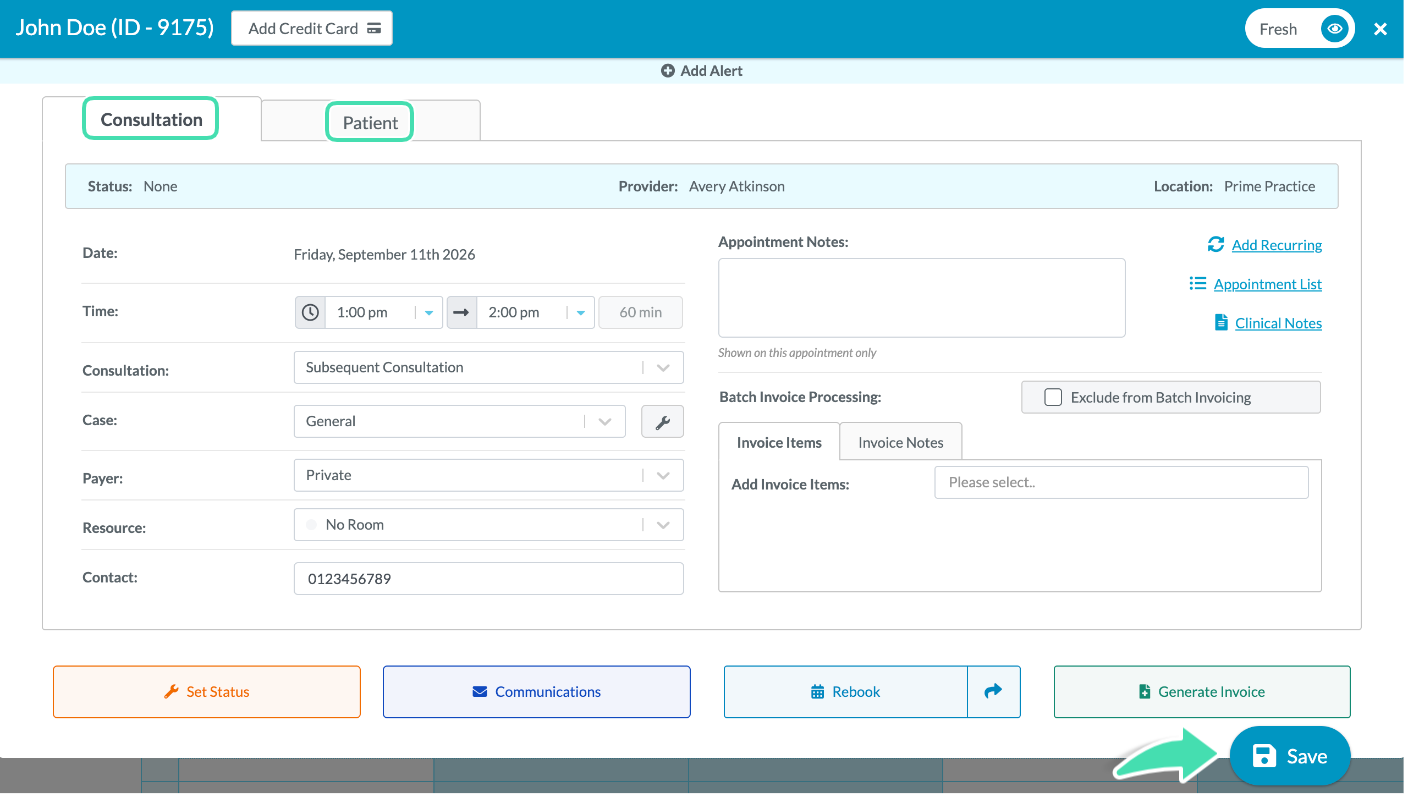Save the appointment
Viewport: 1404px width, 794px height.
point(1290,756)
